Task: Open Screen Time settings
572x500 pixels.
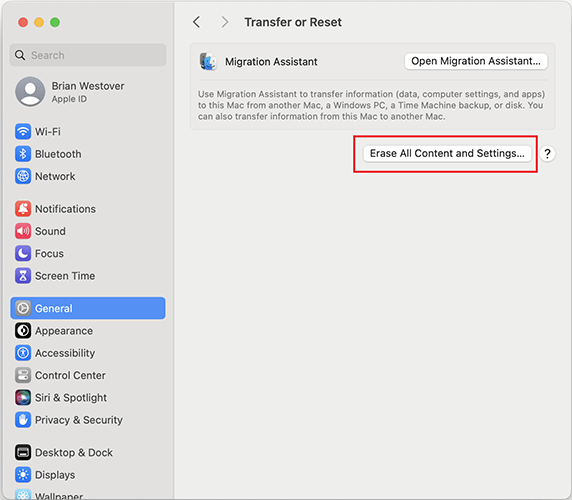Action: 88,276
